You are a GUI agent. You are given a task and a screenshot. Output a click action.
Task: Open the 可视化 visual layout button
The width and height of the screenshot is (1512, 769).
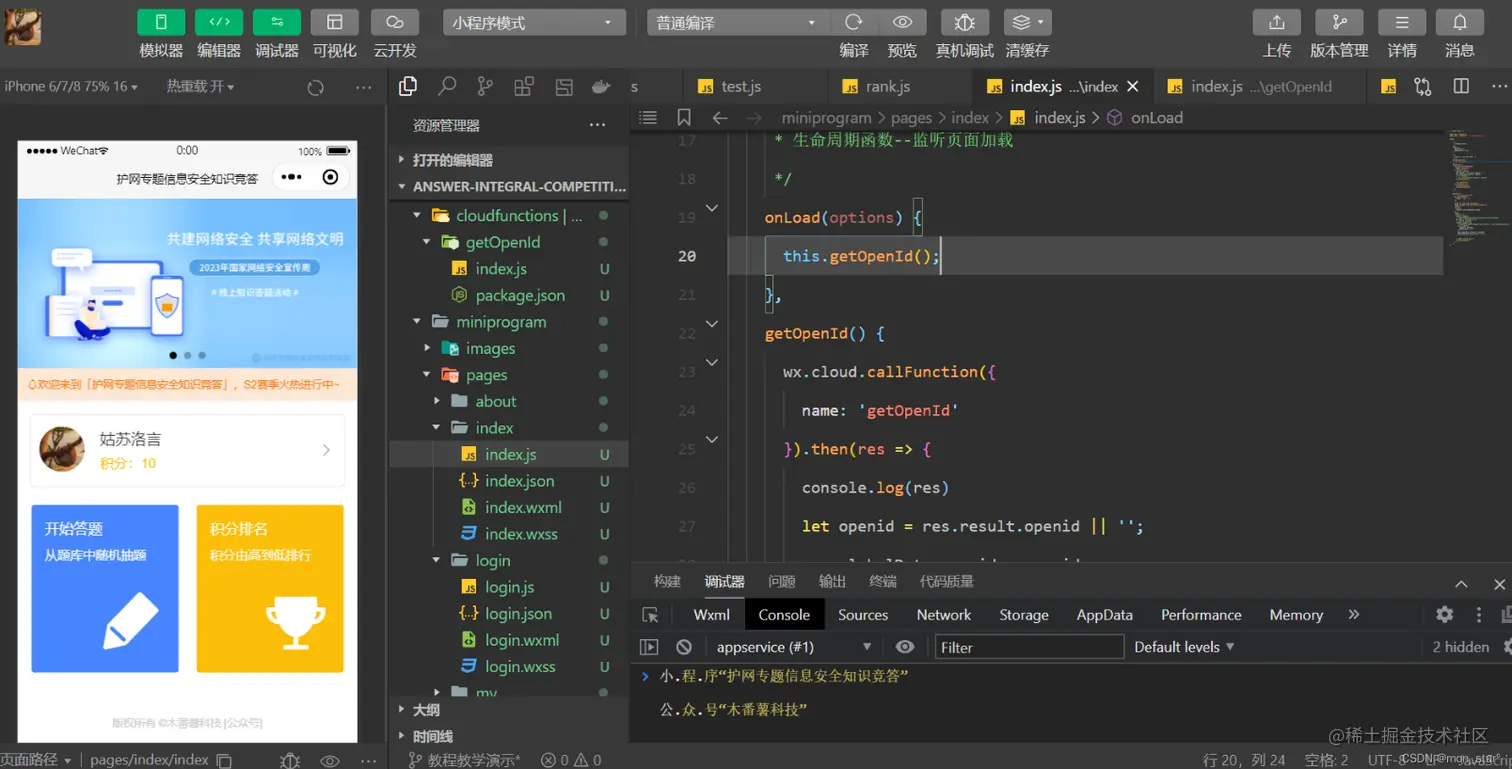(335, 22)
